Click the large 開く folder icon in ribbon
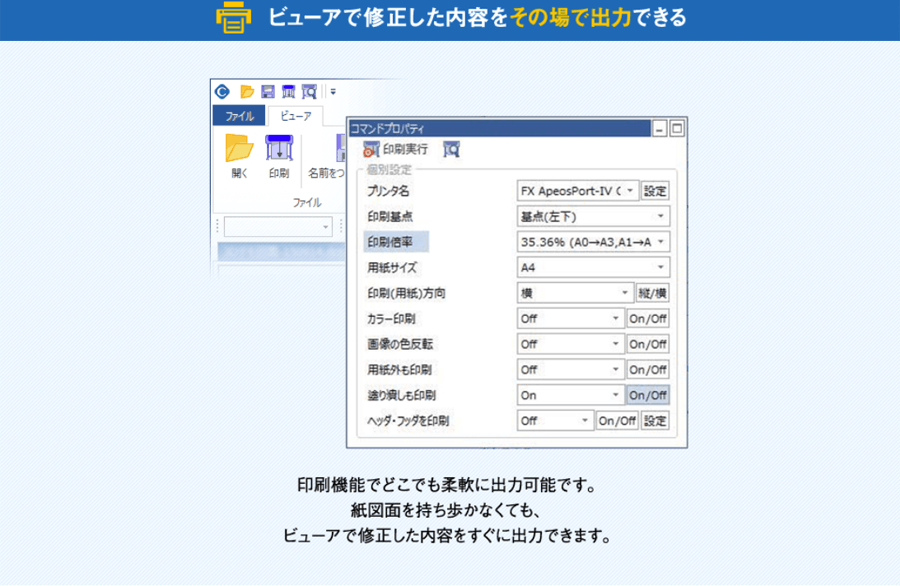900x586 pixels. pos(240,148)
